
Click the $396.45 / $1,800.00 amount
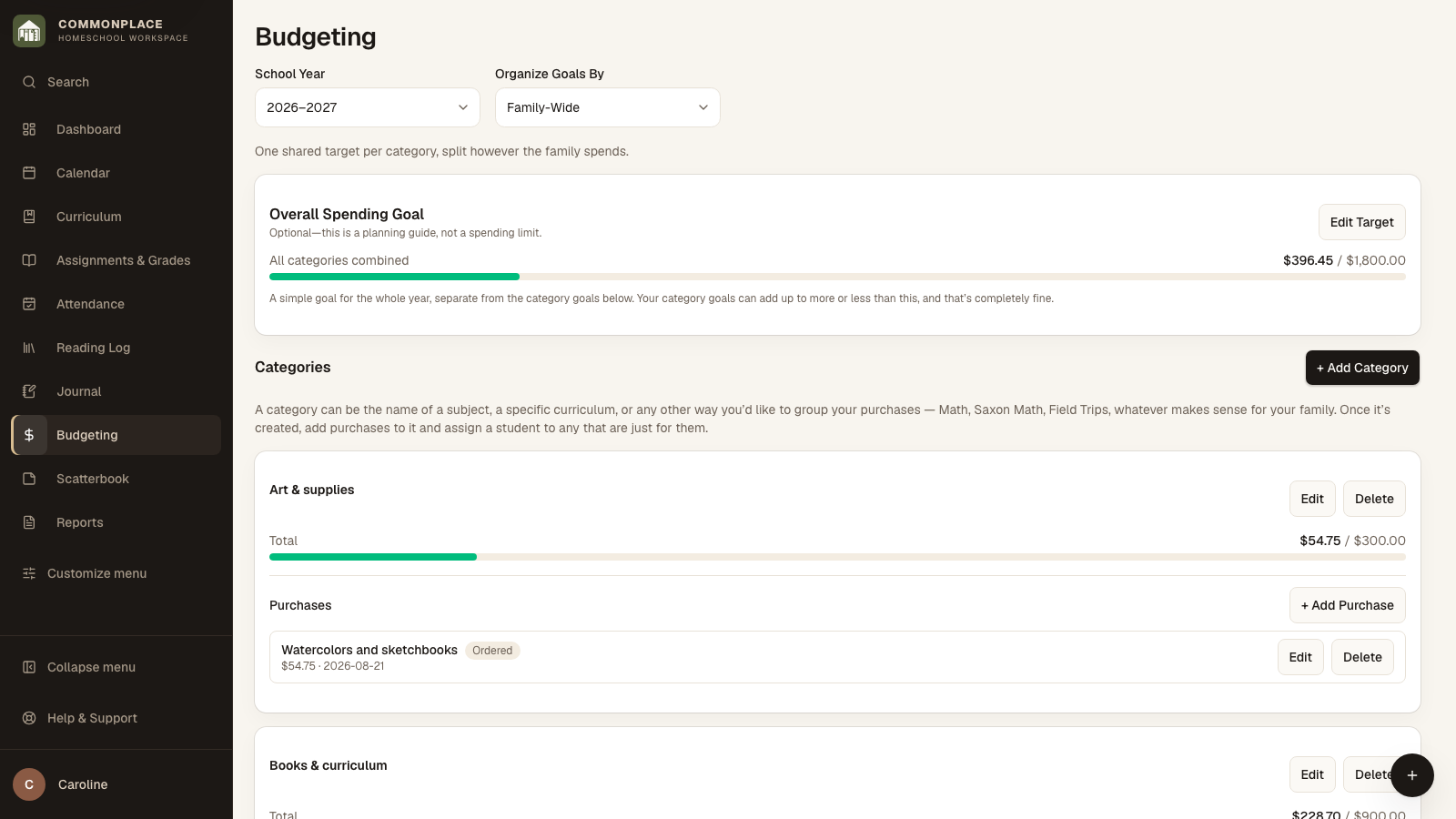coord(1344,260)
